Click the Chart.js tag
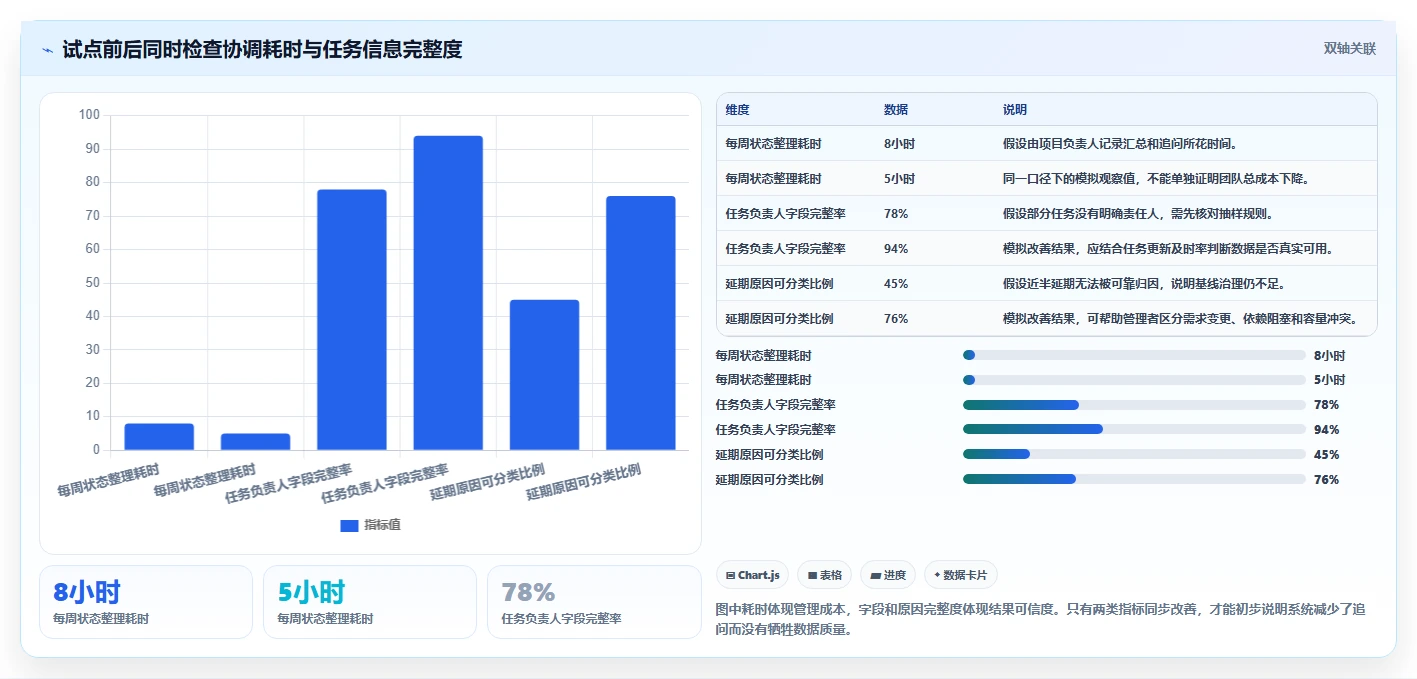 [x=752, y=575]
